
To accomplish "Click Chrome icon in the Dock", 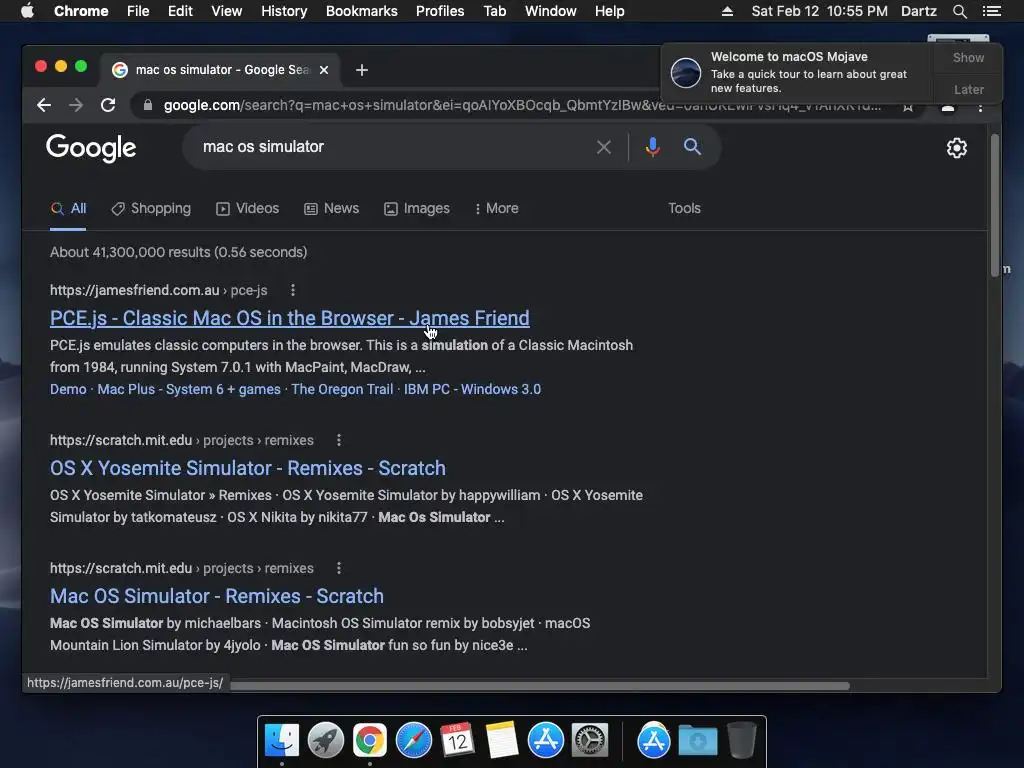I will 370,741.
